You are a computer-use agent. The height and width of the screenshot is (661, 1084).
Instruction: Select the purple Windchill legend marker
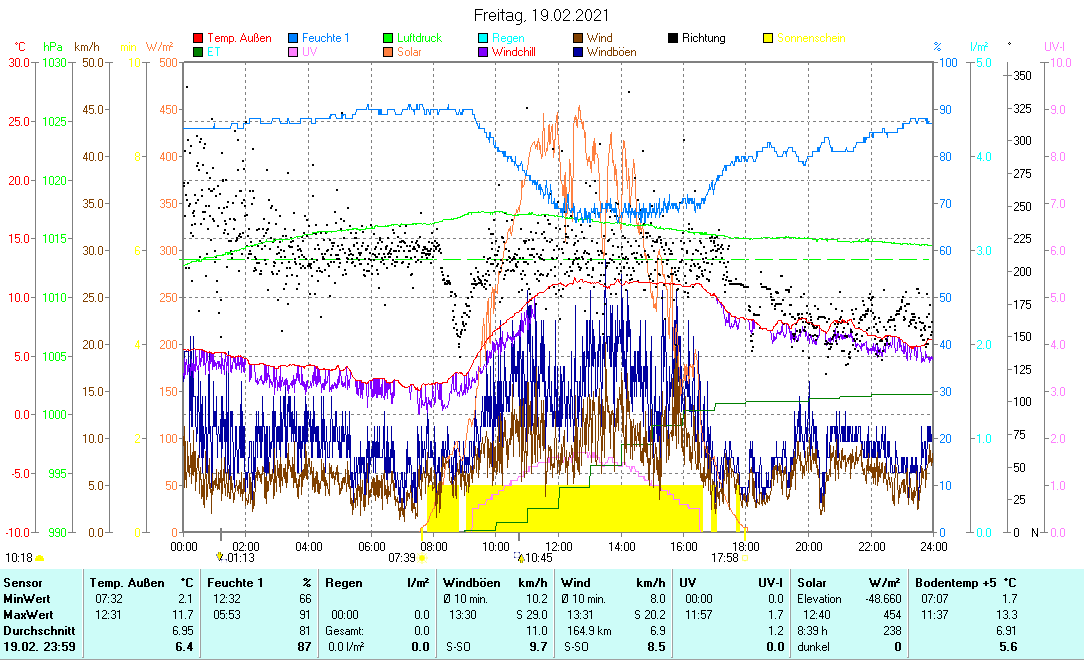[x=483, y=52]
